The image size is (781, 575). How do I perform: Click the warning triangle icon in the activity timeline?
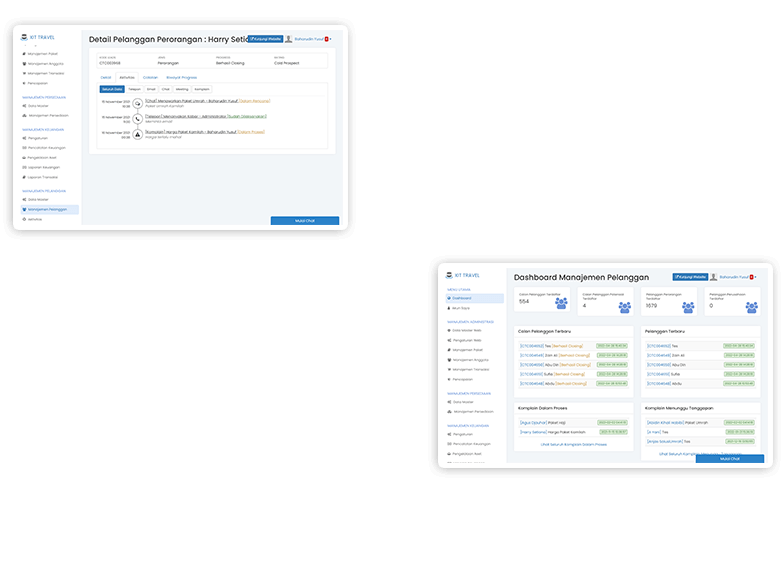click(x=137, y=133)
